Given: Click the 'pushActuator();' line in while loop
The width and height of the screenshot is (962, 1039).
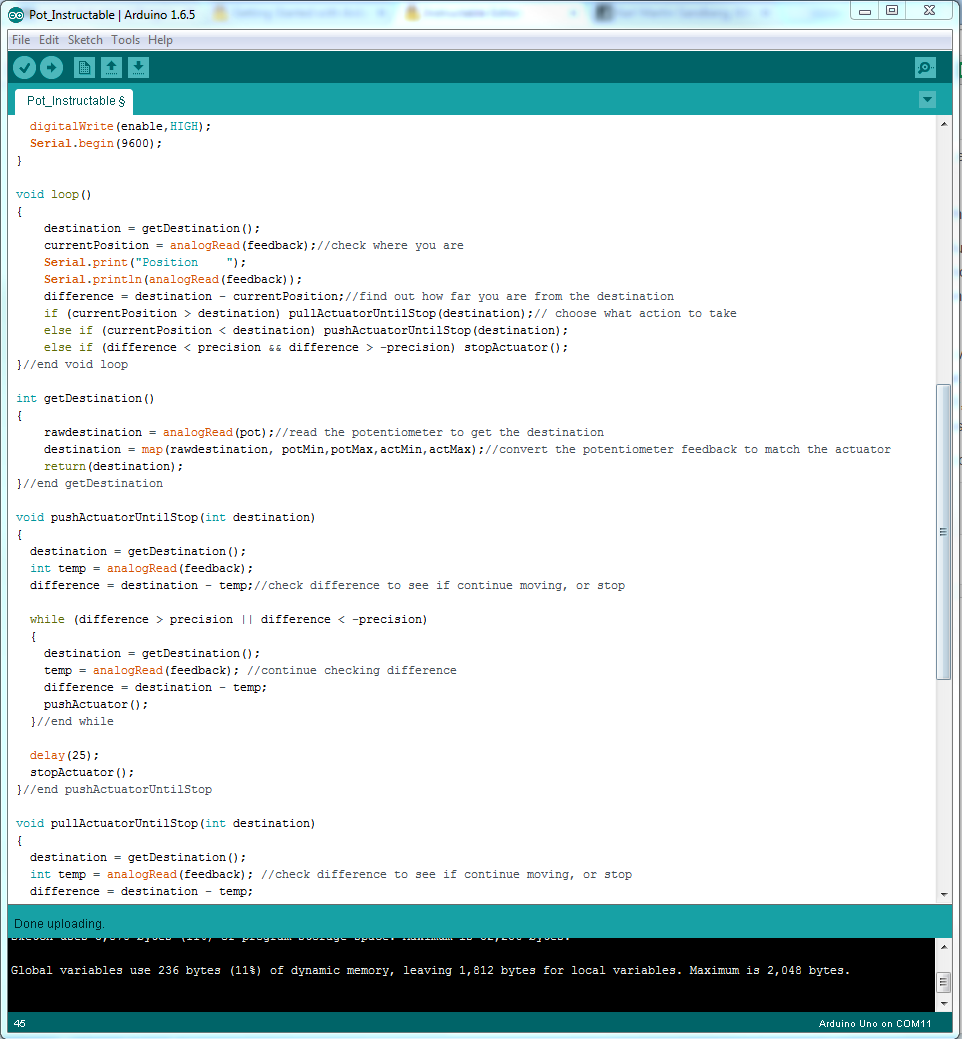Looking at the screenshot, I should pos(96,704).
